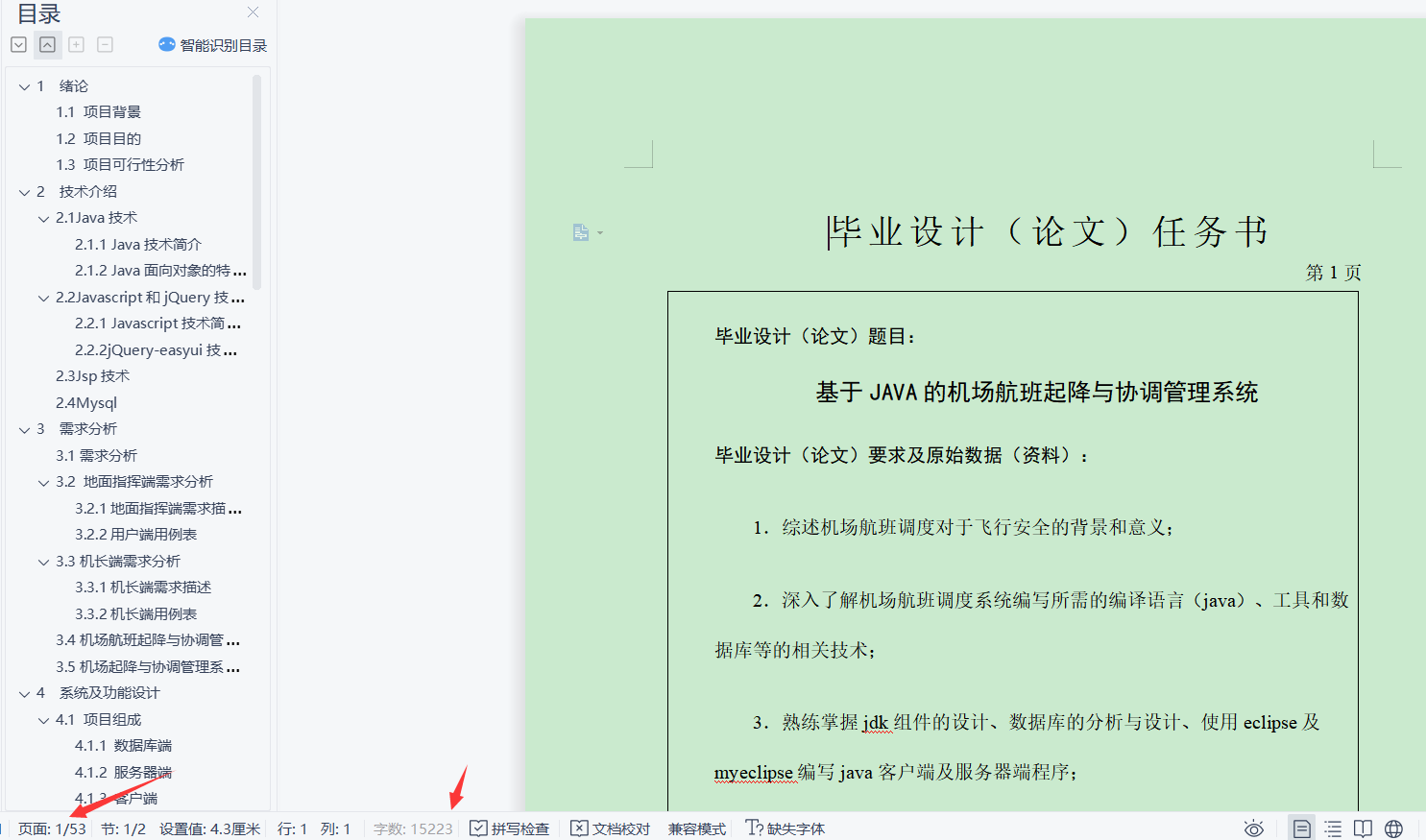The width and height of the screenshot is (1426, 840).
Task: Enable eye protection mode in status bar
Action: click(x=1253, y=828)
